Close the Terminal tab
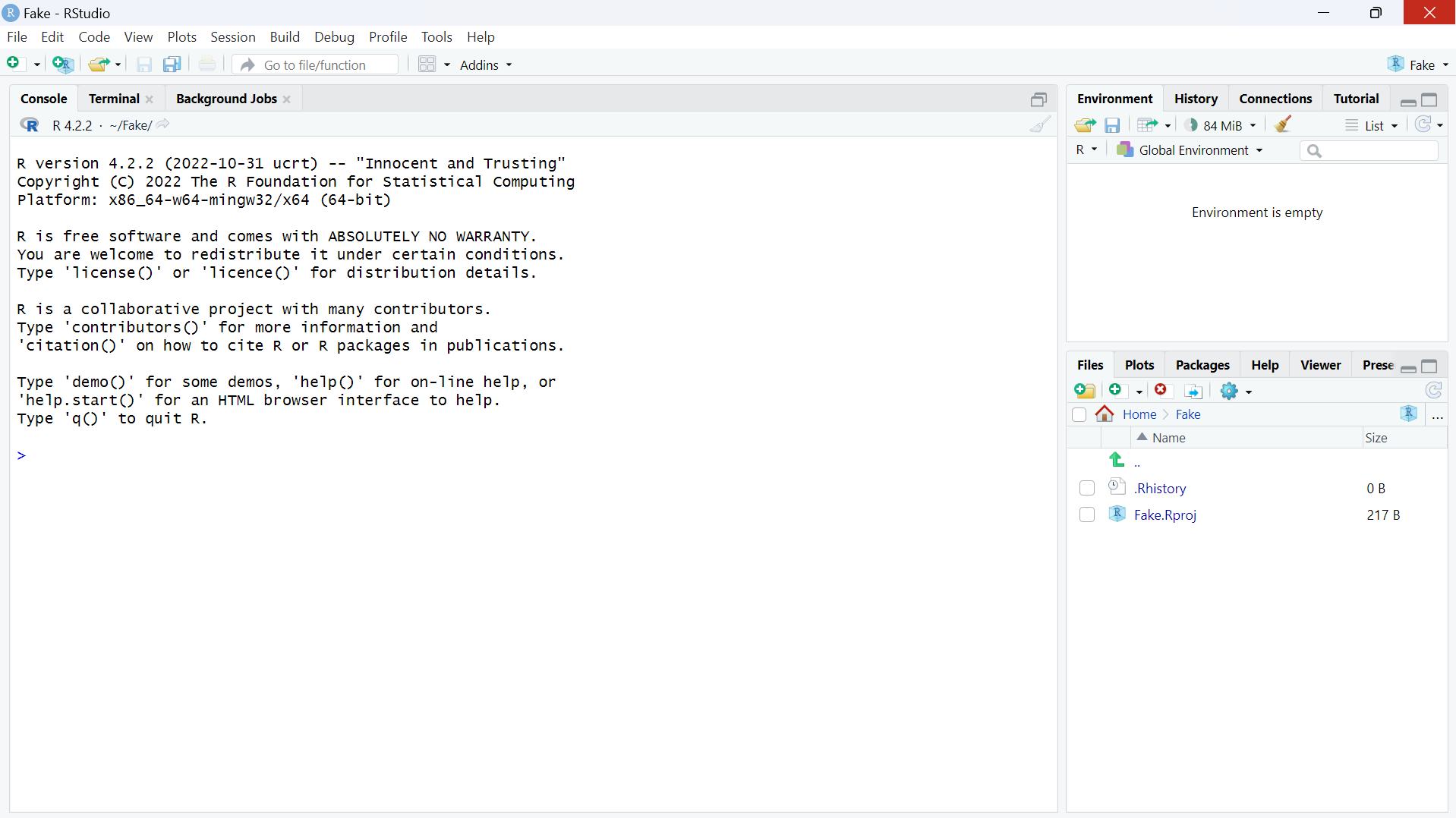This screenshot has width=1456, height=818. (150, 99)
